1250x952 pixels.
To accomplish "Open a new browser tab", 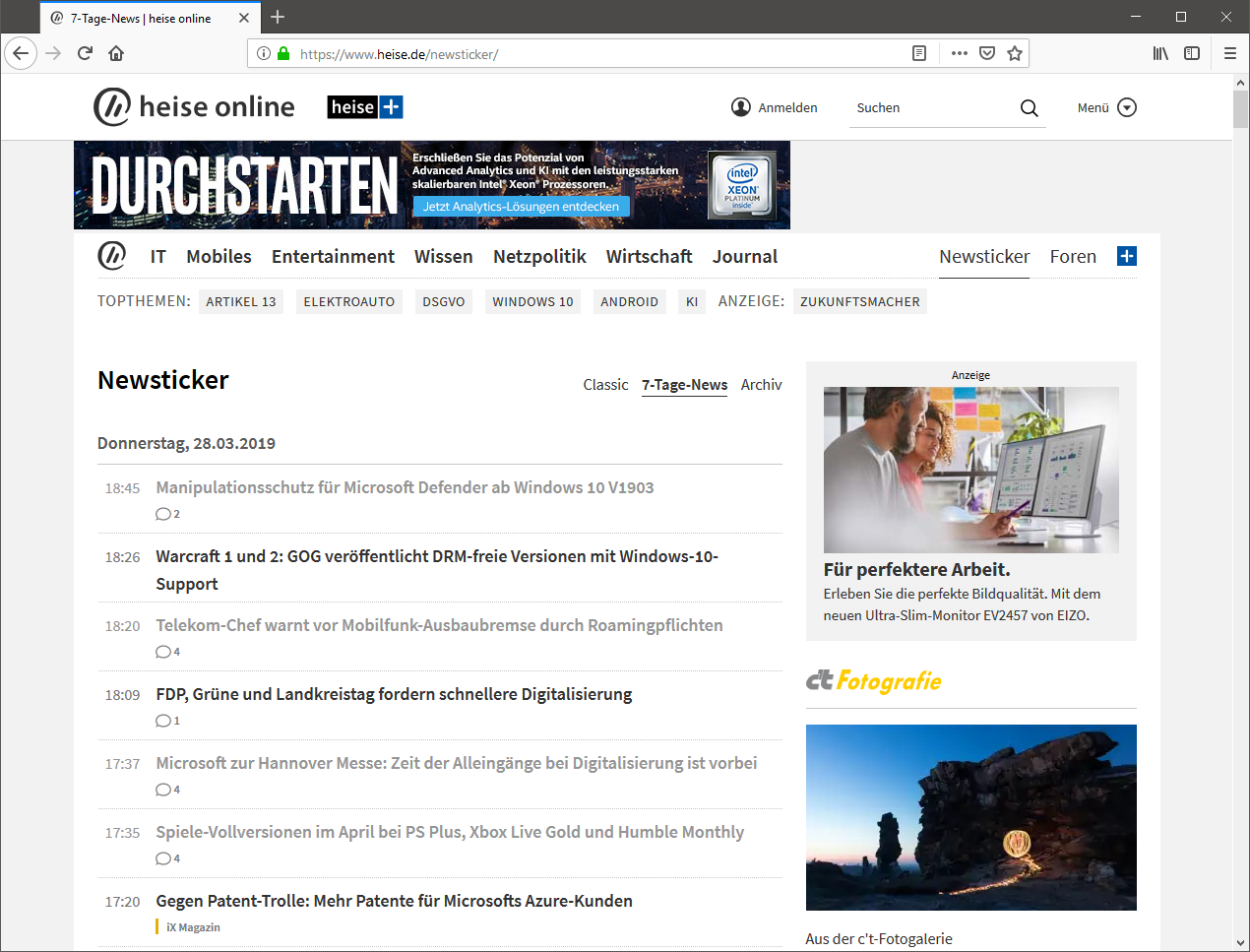I will pos(278,17).
